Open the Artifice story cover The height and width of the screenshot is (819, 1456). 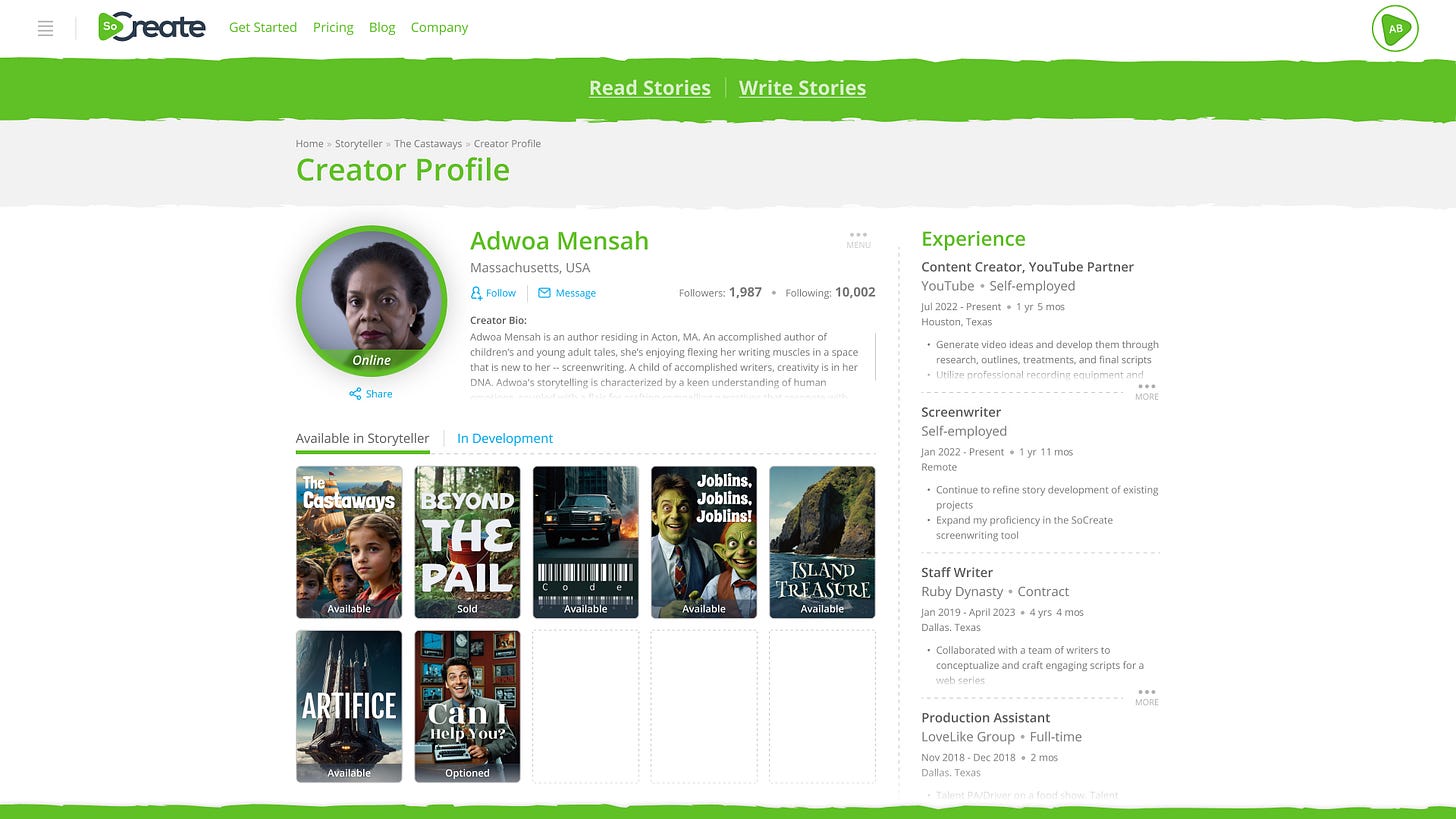349,706
